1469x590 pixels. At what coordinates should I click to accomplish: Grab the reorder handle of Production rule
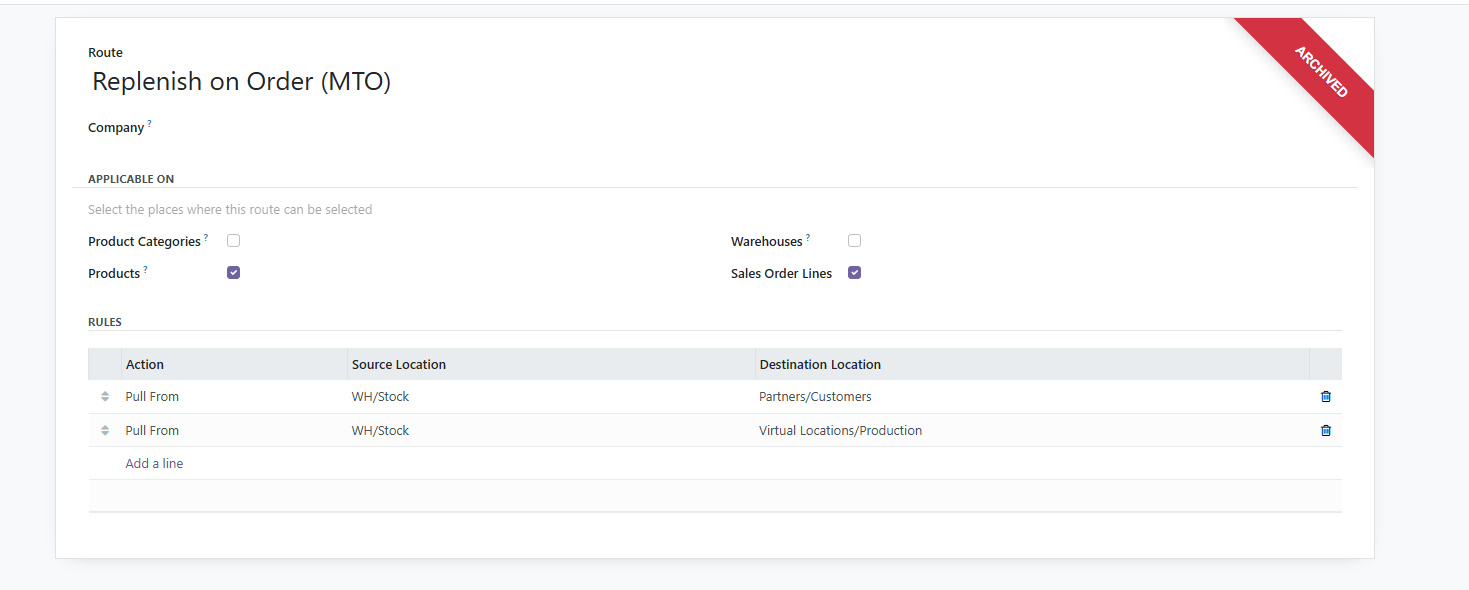(105, 431)
